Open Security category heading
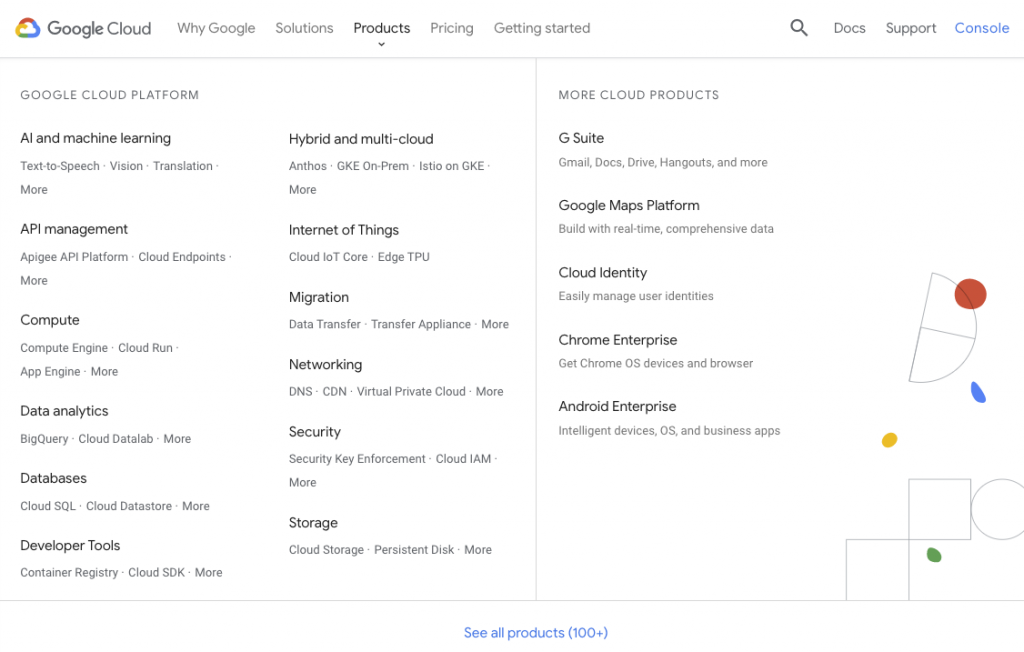The height and width of the screenshot is (652, 1024). 315,431
